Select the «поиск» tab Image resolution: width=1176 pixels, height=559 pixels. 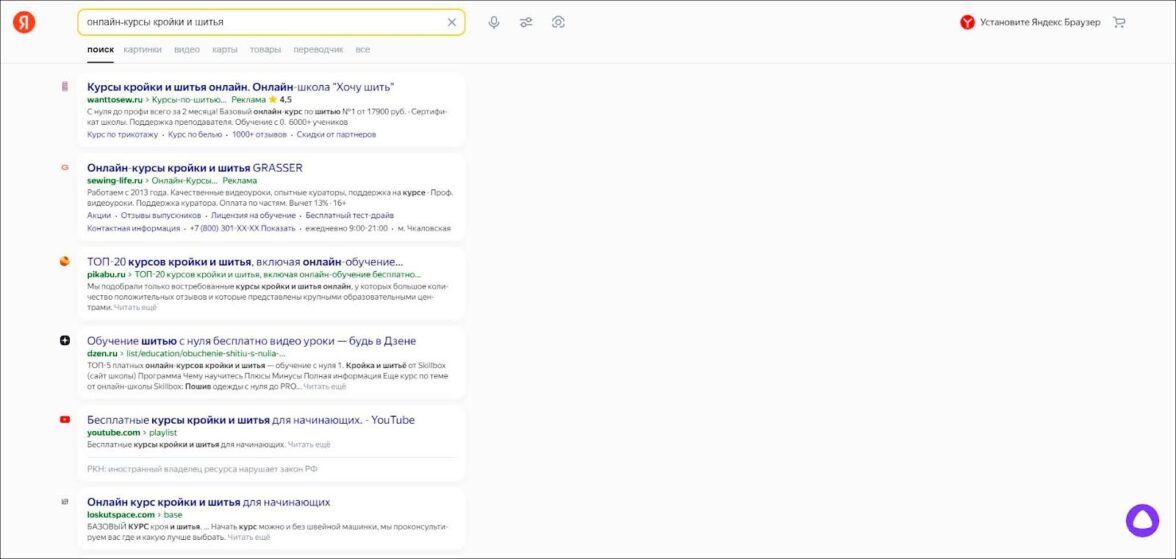coord(100,50)
